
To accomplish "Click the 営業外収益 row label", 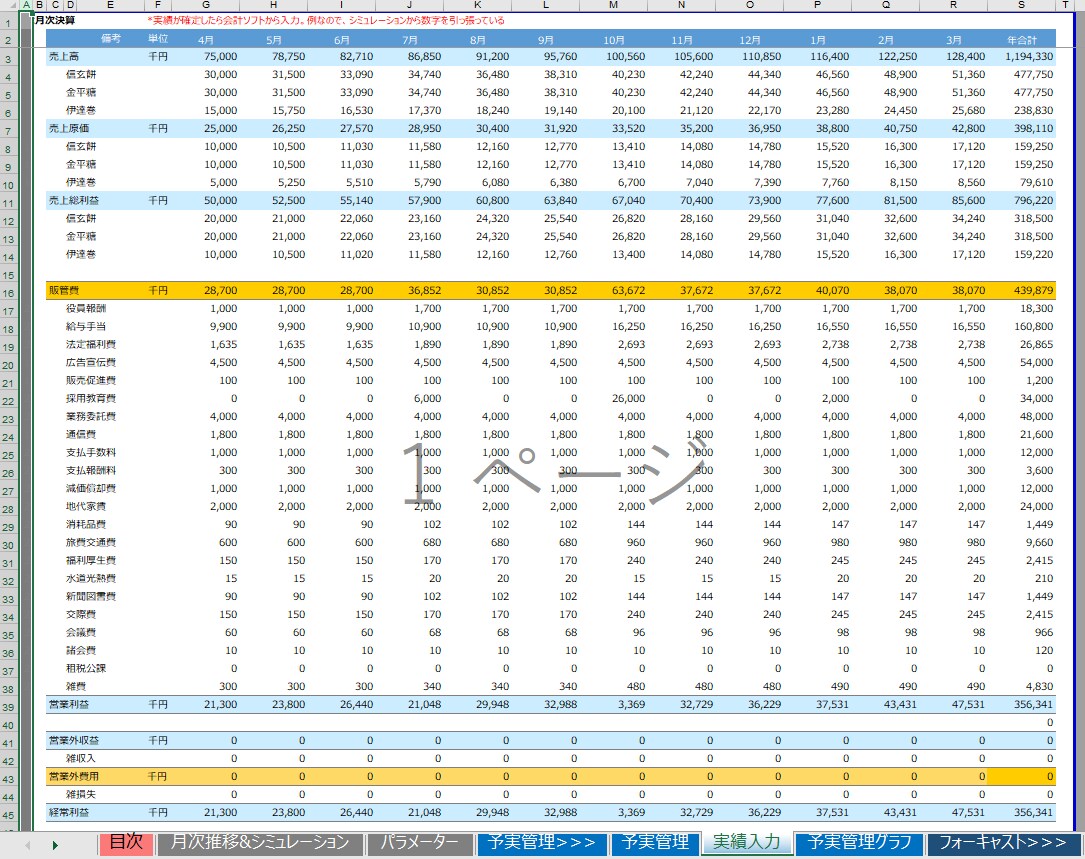I will [x=73, y=741].
